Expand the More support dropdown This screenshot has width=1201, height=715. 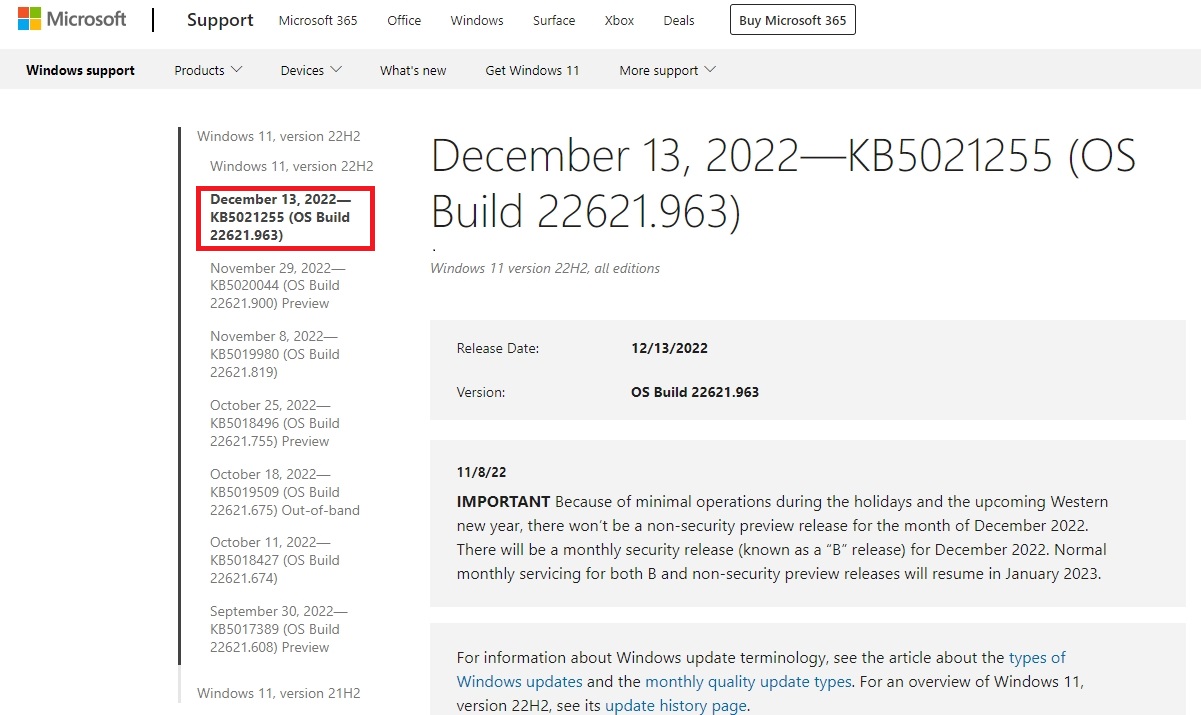667,70
